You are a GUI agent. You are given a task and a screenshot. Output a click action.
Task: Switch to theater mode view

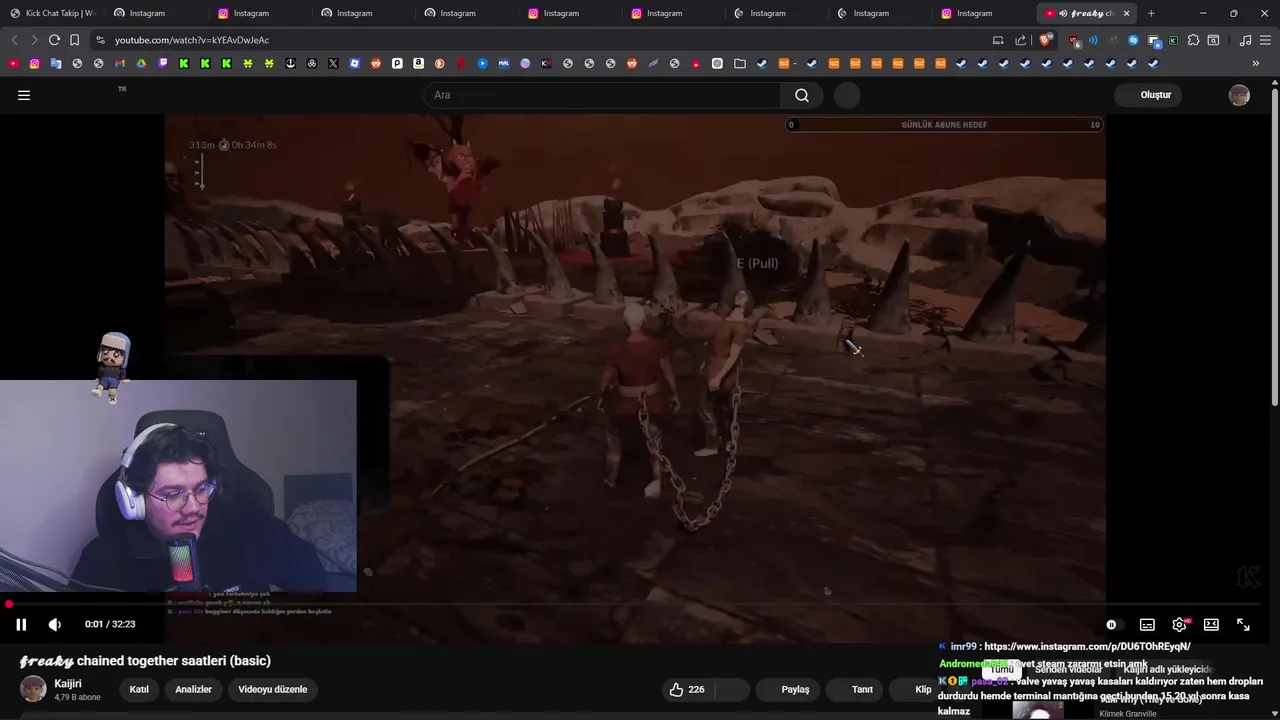point(1211,624)
